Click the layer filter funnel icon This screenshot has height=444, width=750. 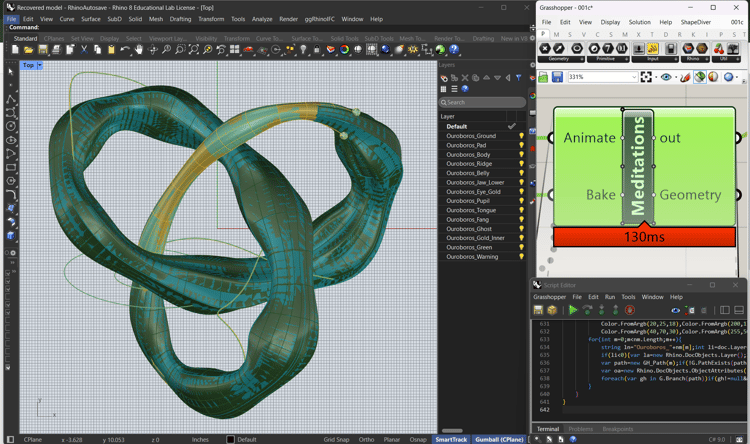pyautogui.click(x=518, y=78)
